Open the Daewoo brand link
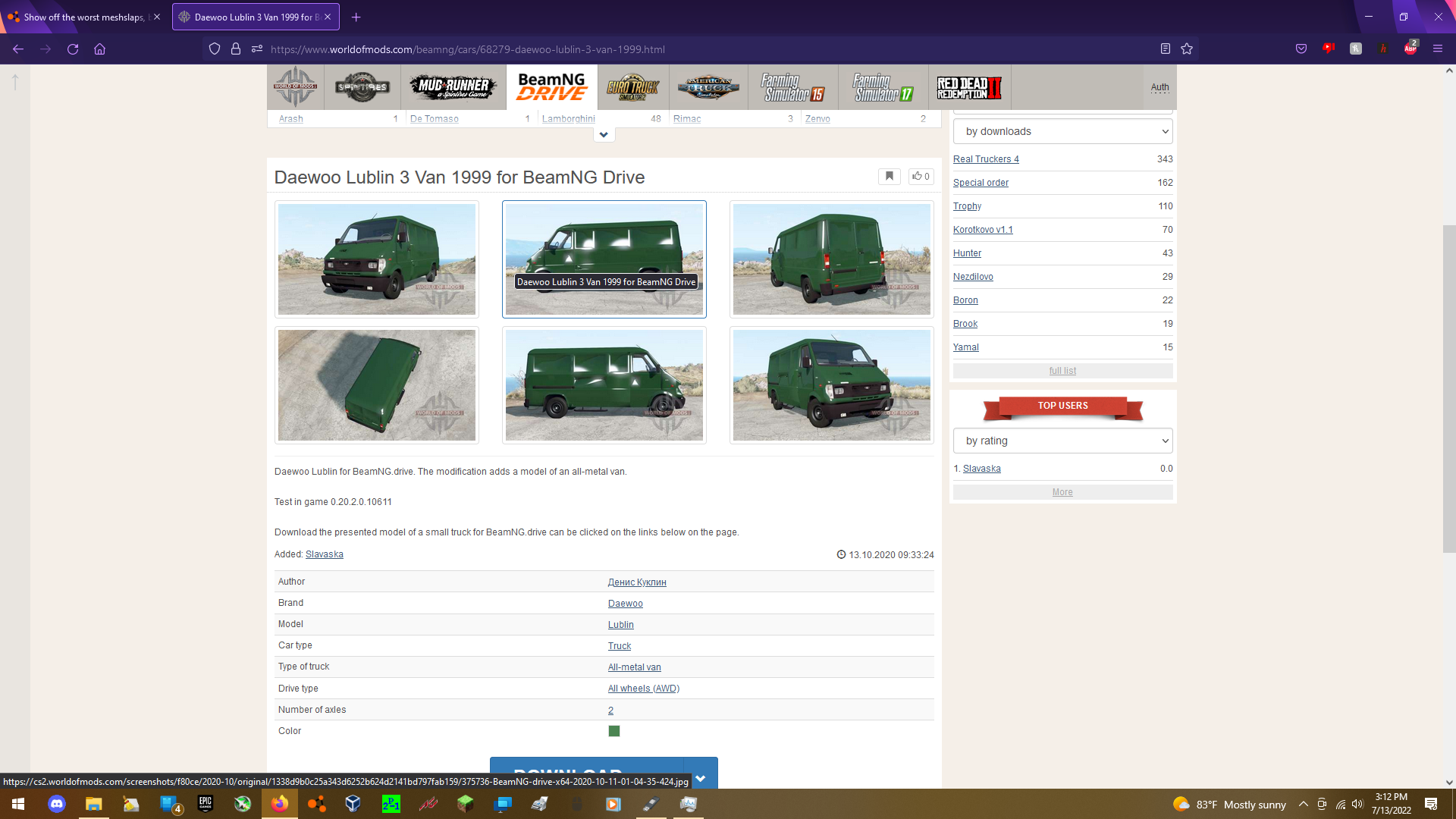The image size is (1456, 819). 625,604
